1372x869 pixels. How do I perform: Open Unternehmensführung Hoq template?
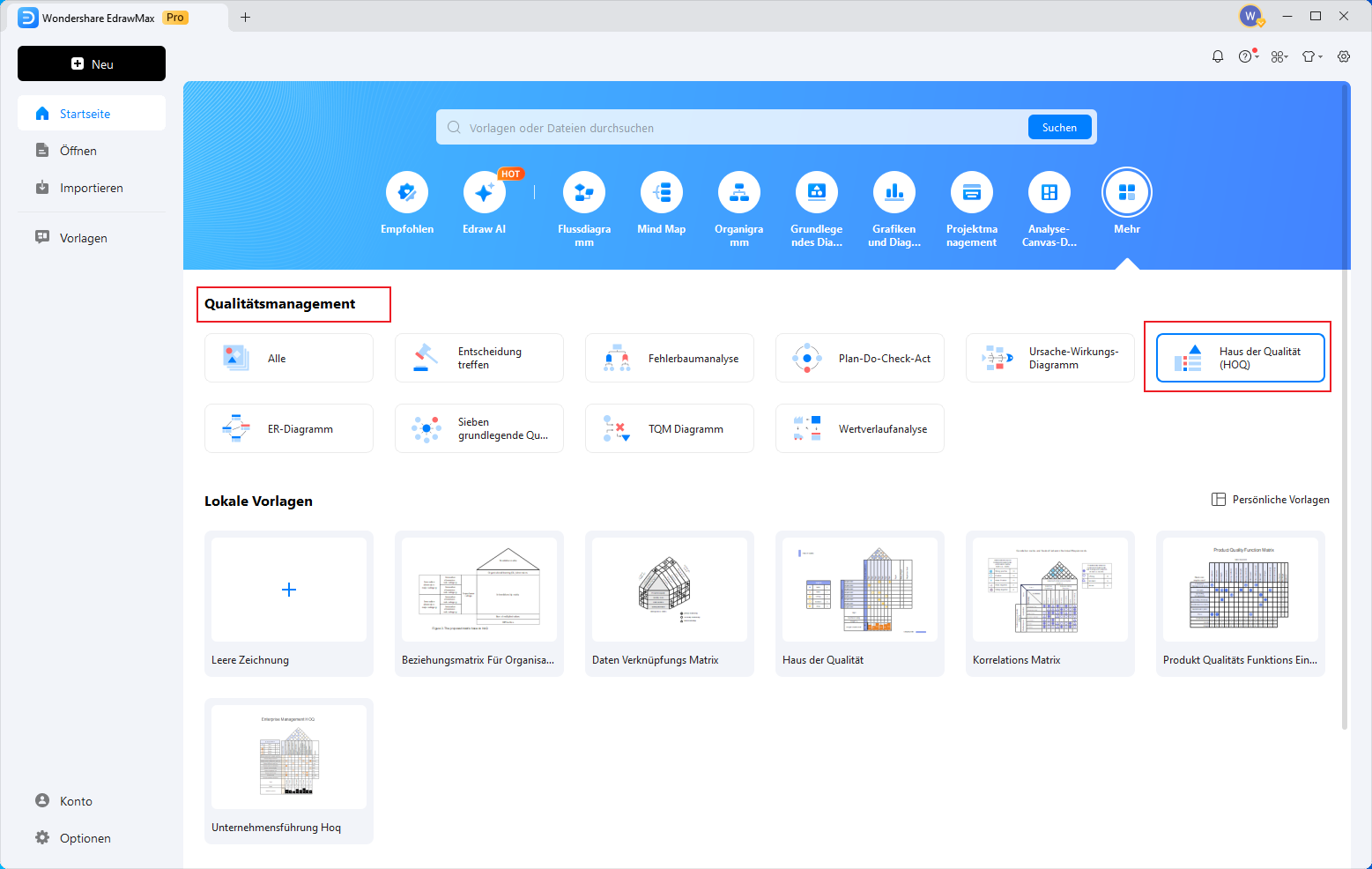point(289,771)
